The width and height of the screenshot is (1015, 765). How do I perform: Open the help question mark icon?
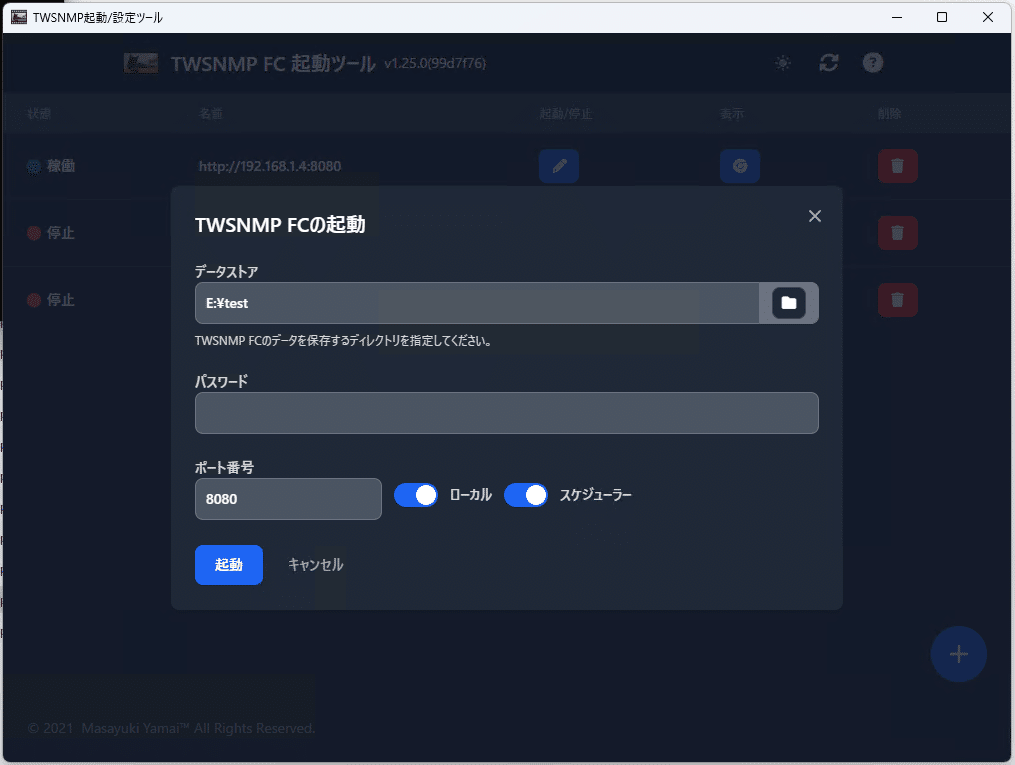click(x=872, y=62)
